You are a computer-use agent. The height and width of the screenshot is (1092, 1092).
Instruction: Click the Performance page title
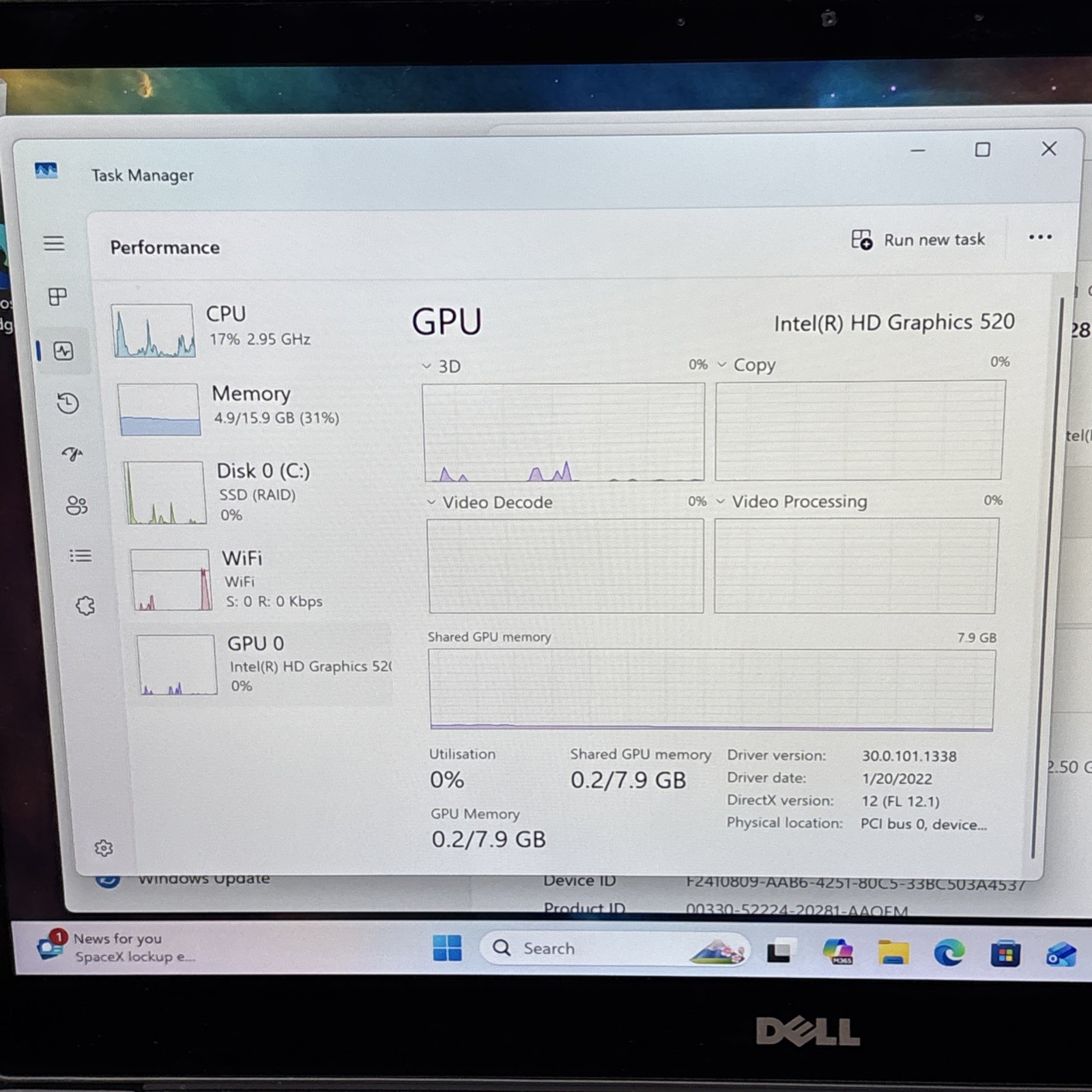pos(165,247)
